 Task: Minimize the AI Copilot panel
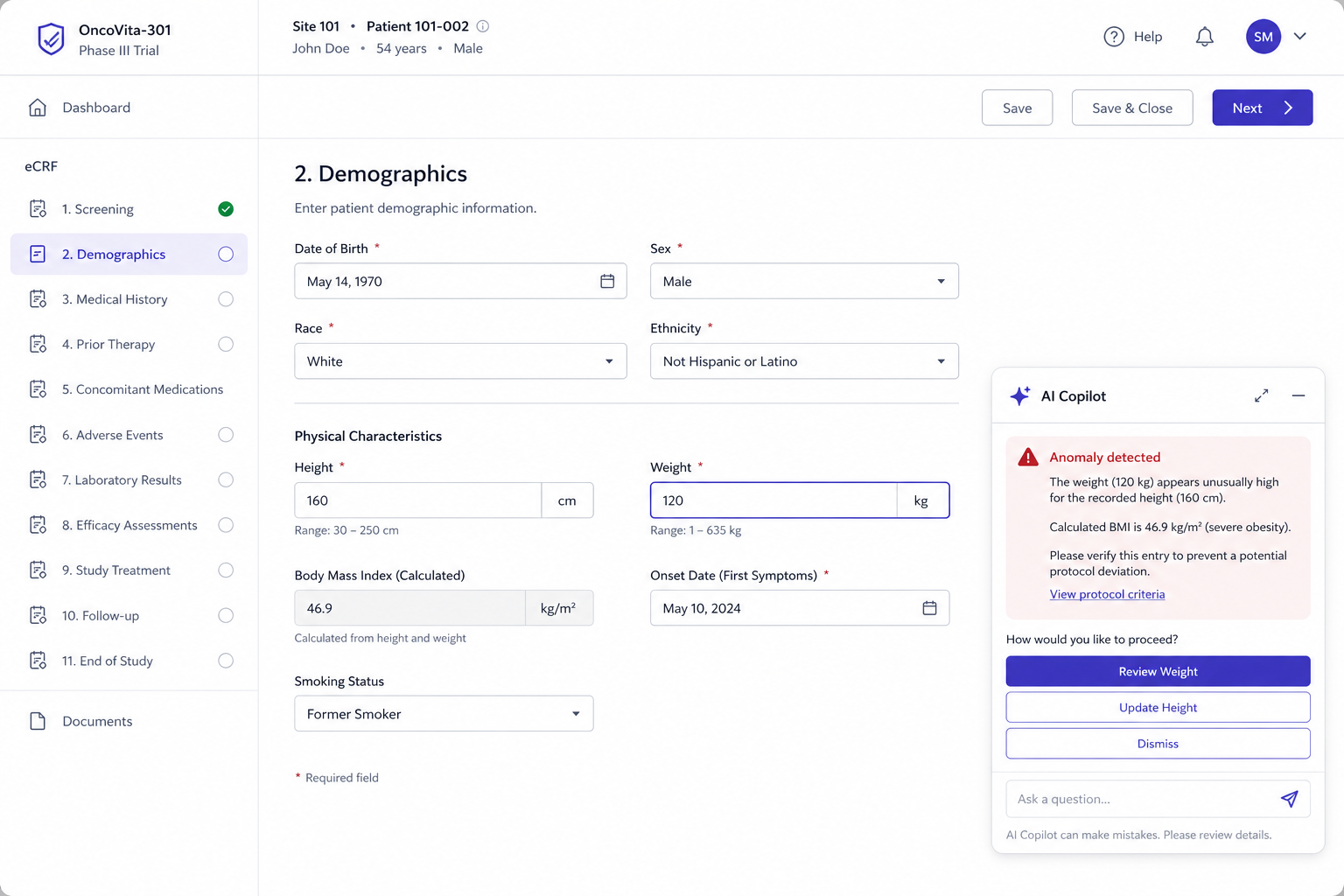click(1298, 396)
